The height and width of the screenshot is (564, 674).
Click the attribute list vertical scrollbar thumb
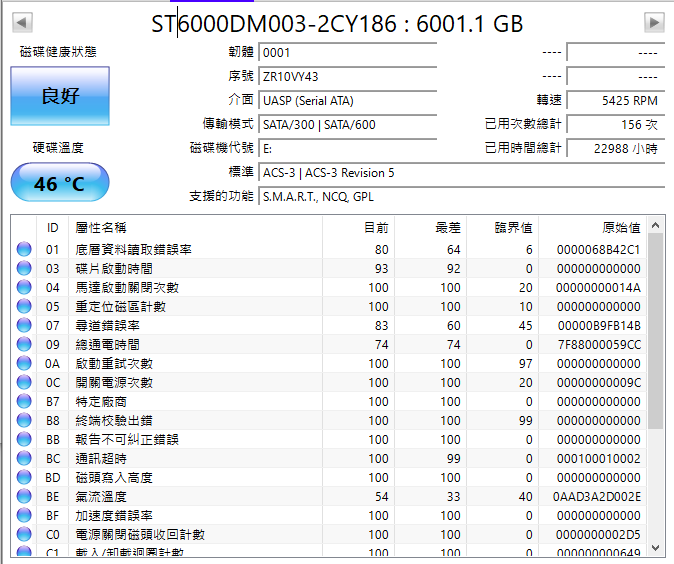(x=655, y=331)
